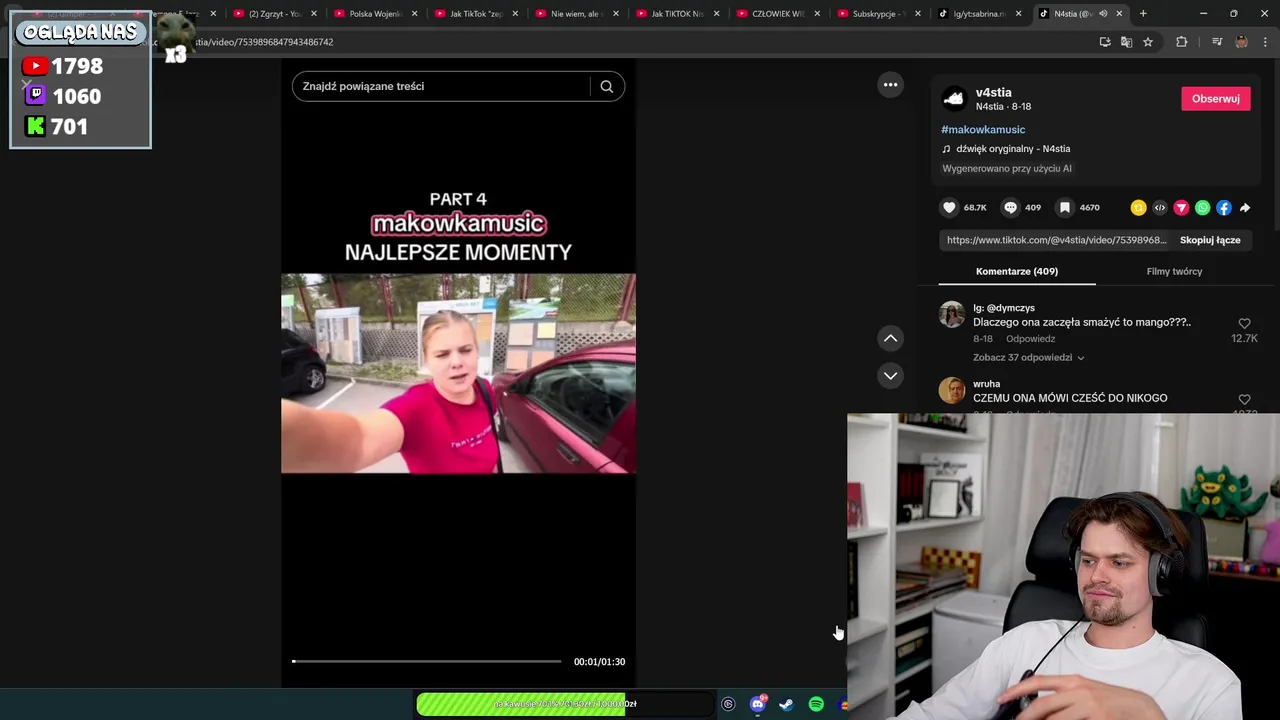Open commenter 'Ig: @dymczys' profile name
This screenshot has height=720, width=1280.
(1004, 308)
